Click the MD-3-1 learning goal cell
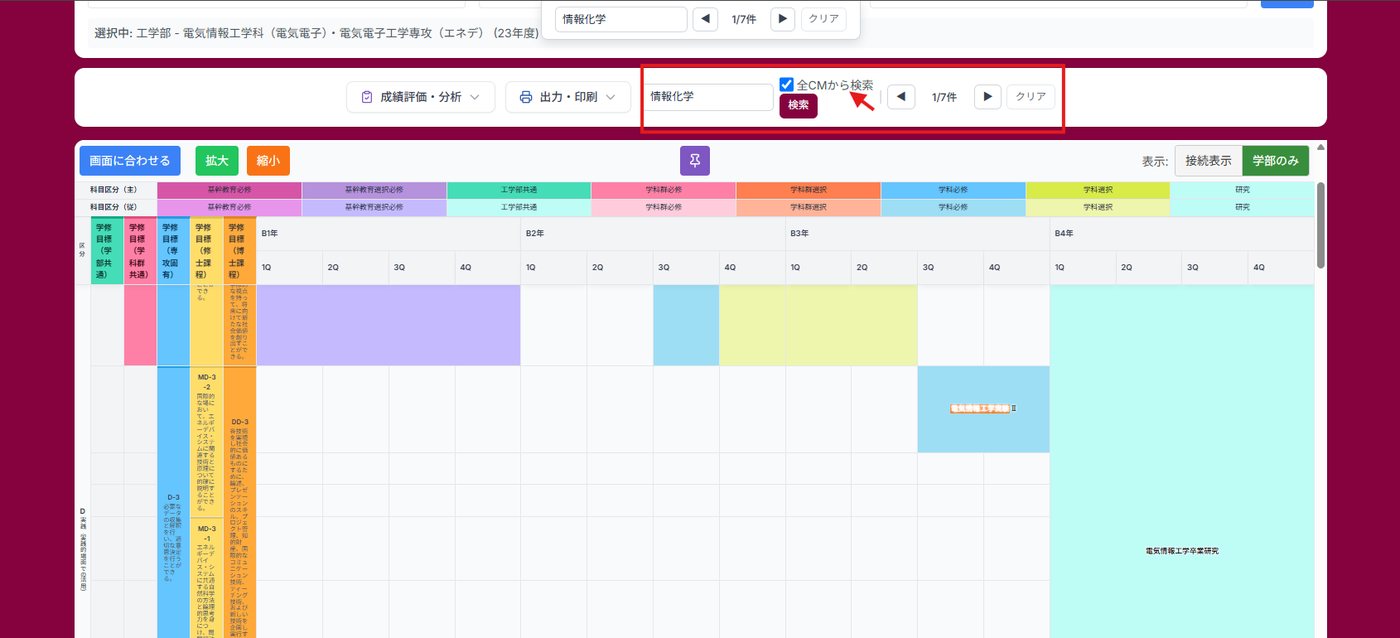1400x638 pixels. [x=207, y=578]
